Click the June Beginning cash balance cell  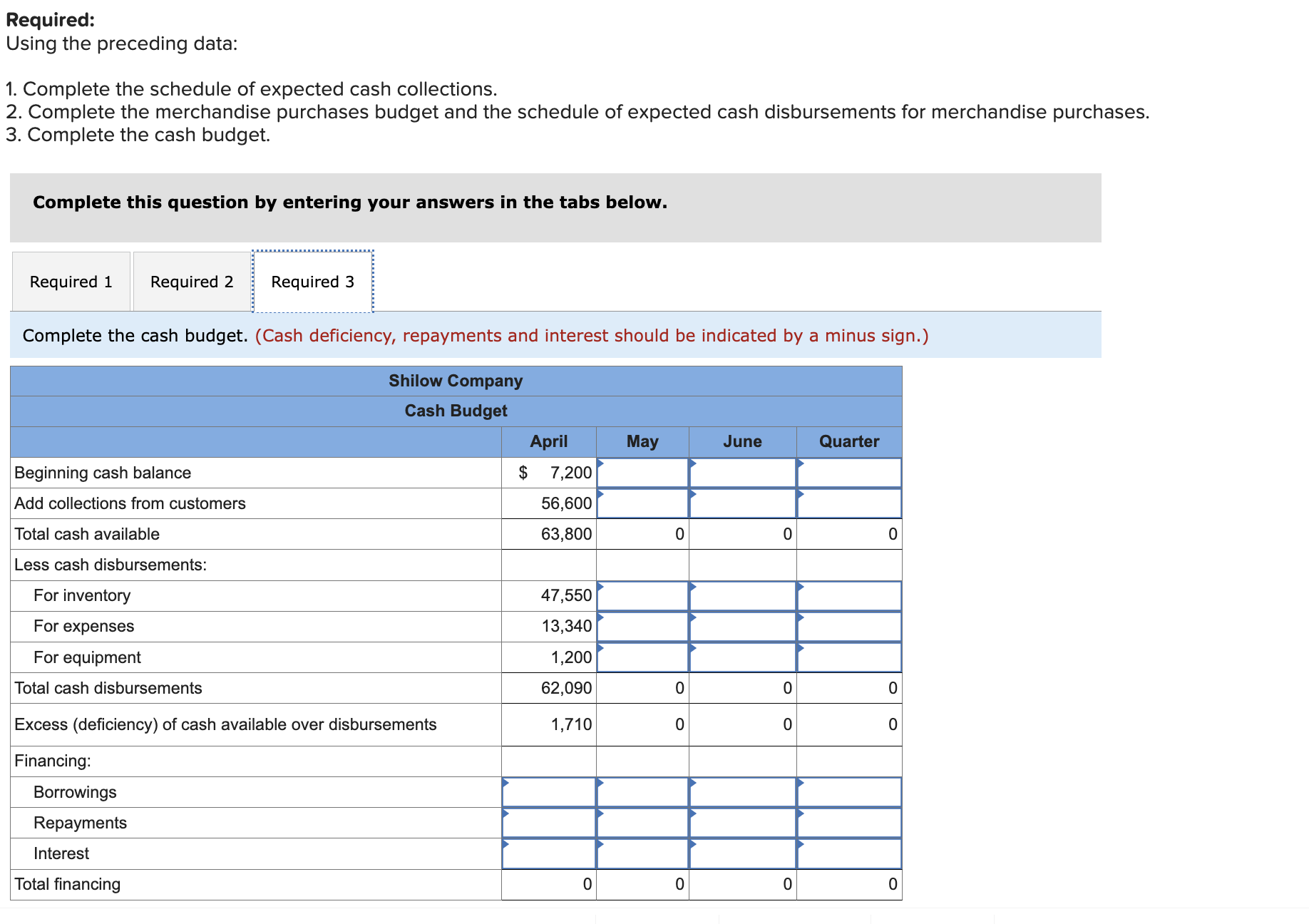tap(741, 472)
